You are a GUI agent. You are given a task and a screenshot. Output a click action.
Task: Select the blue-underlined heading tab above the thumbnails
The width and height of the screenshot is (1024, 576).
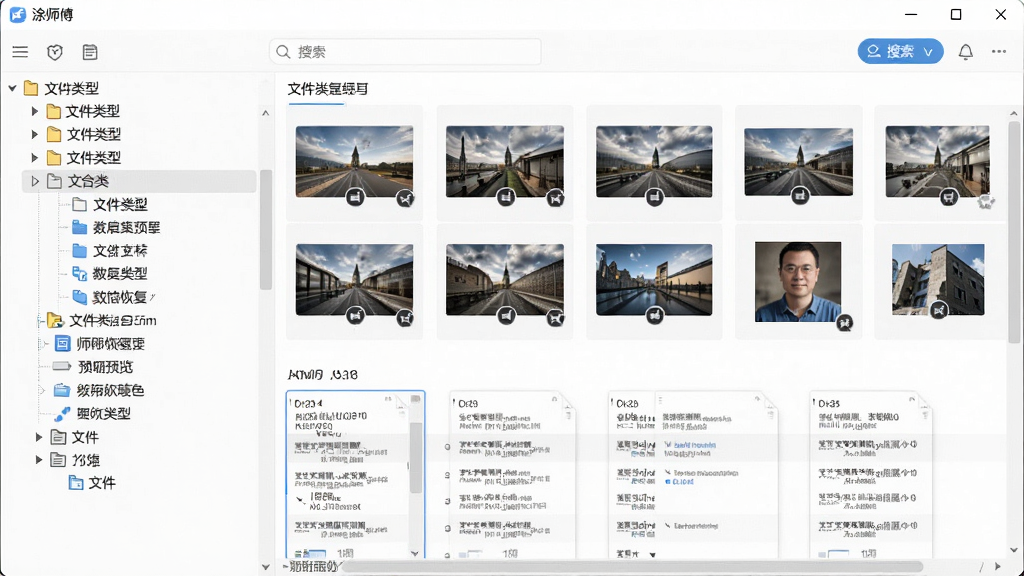point(328,89)
